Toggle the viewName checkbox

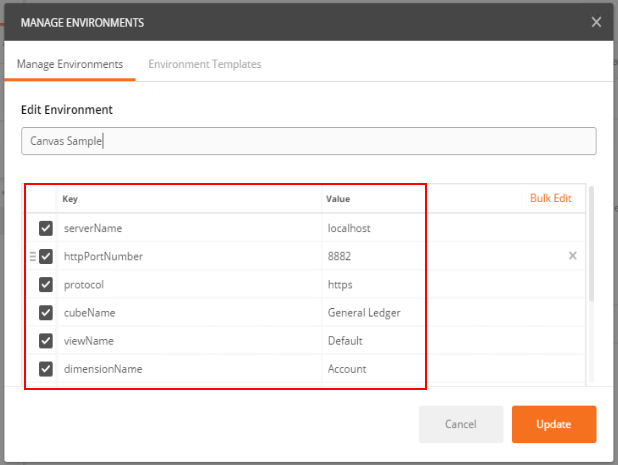pyautogui.click(x=46, y=340)
